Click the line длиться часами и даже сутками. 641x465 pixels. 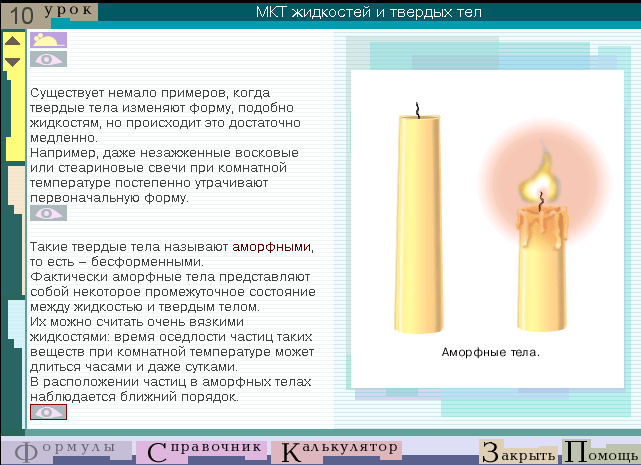coord(134,367)
